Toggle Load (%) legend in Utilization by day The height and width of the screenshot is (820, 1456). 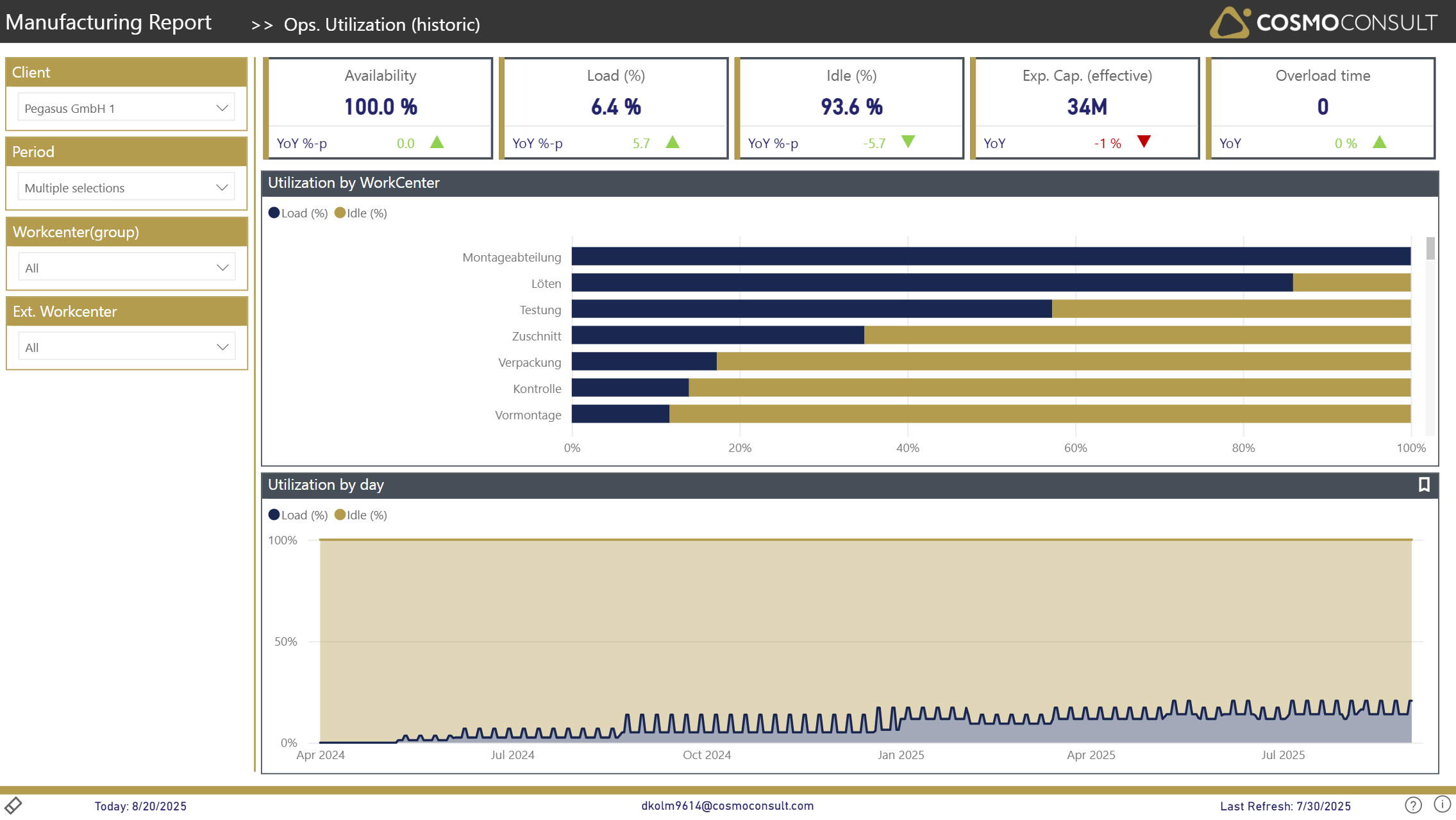298,515
